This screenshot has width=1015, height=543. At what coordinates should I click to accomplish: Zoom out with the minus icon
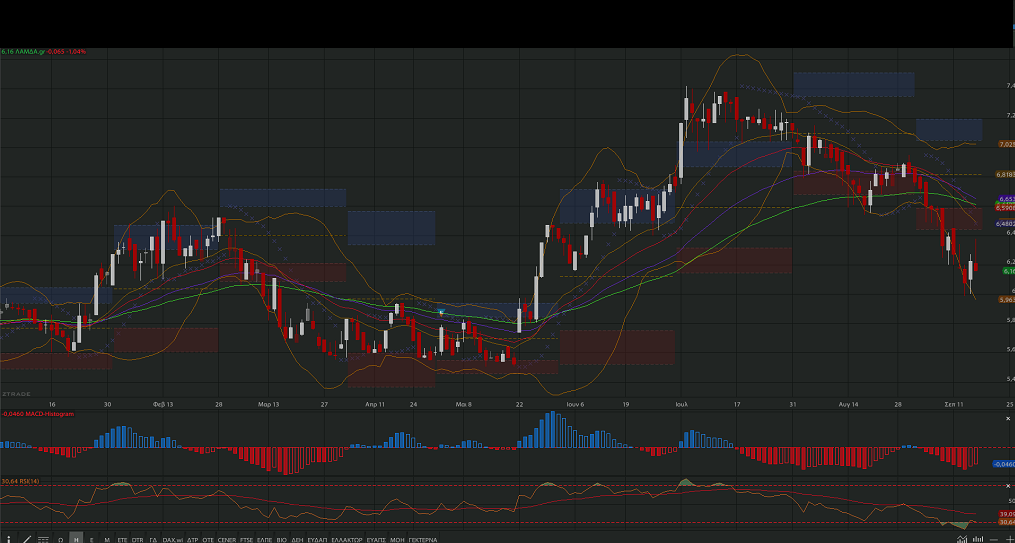pyautogui.click(x=994, y=540)
